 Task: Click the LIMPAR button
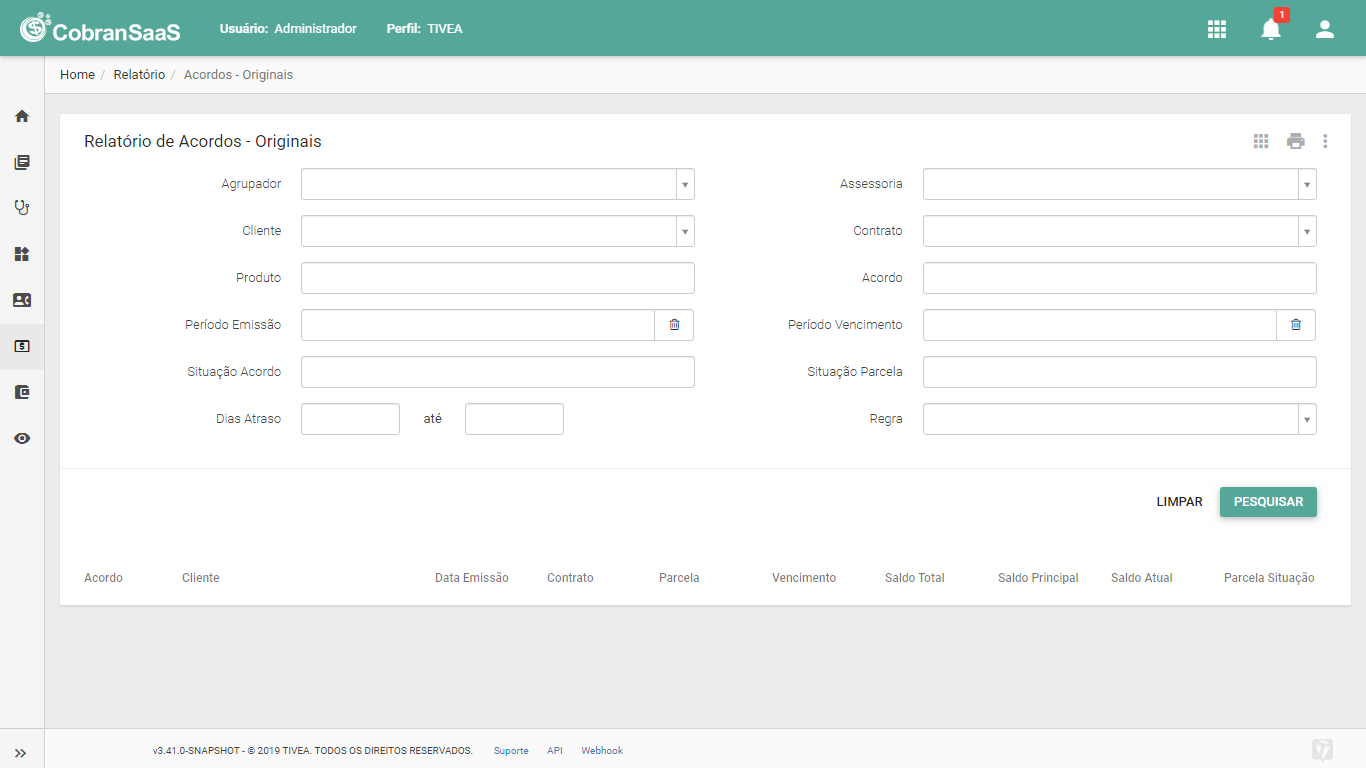[x=1179, y=502]
